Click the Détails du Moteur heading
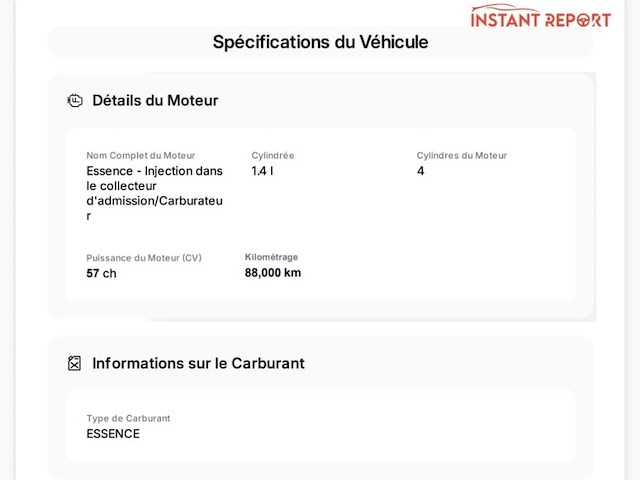Image resolution: width=640 pixels, height=480 pixels. (155, 100)
